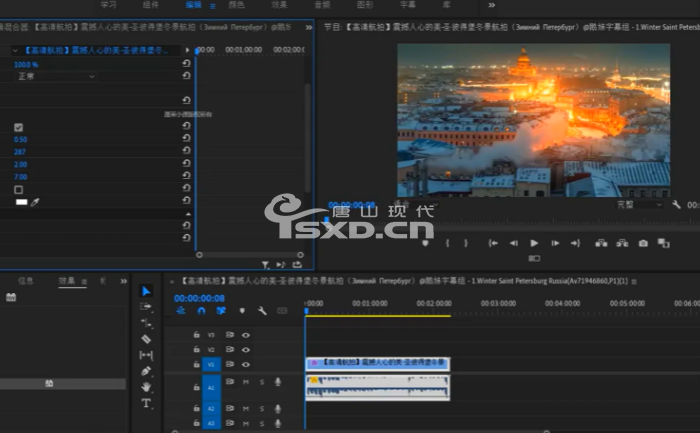700x433 pixels.
Task: Toggle V3 track visibility eye
Action: 246,335
